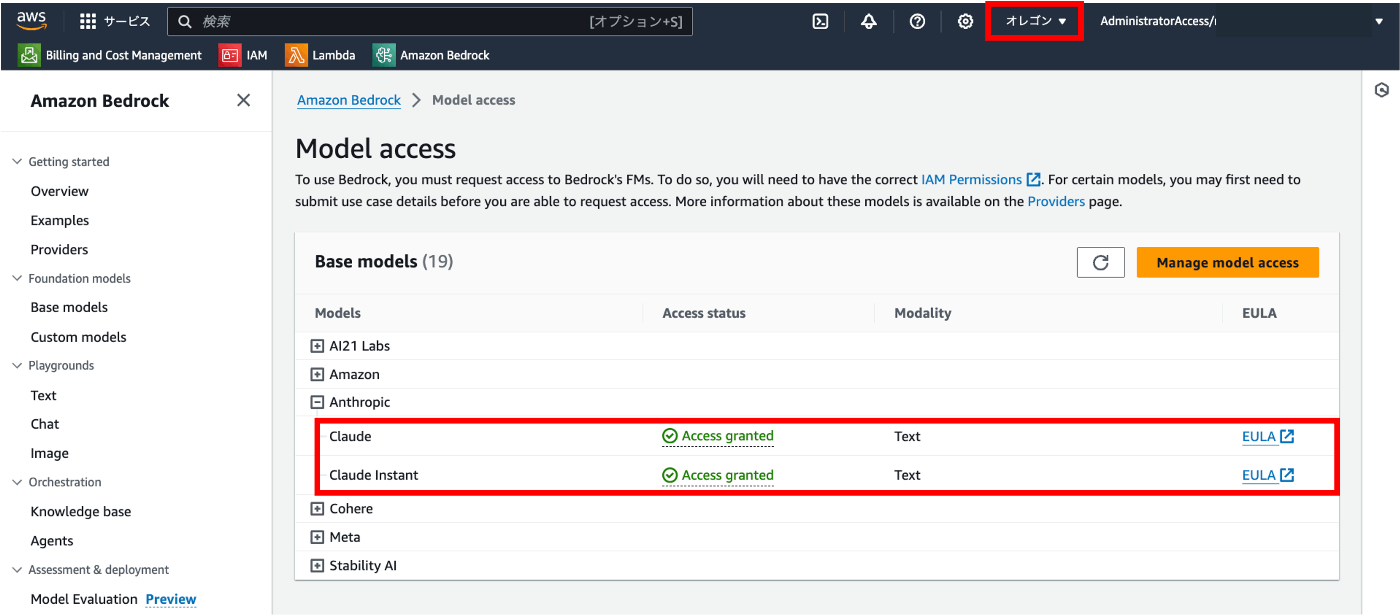Collapse the Orchestration sidebar section
This screenshot has width=1400, height=616.
click(x=17, y=482)
